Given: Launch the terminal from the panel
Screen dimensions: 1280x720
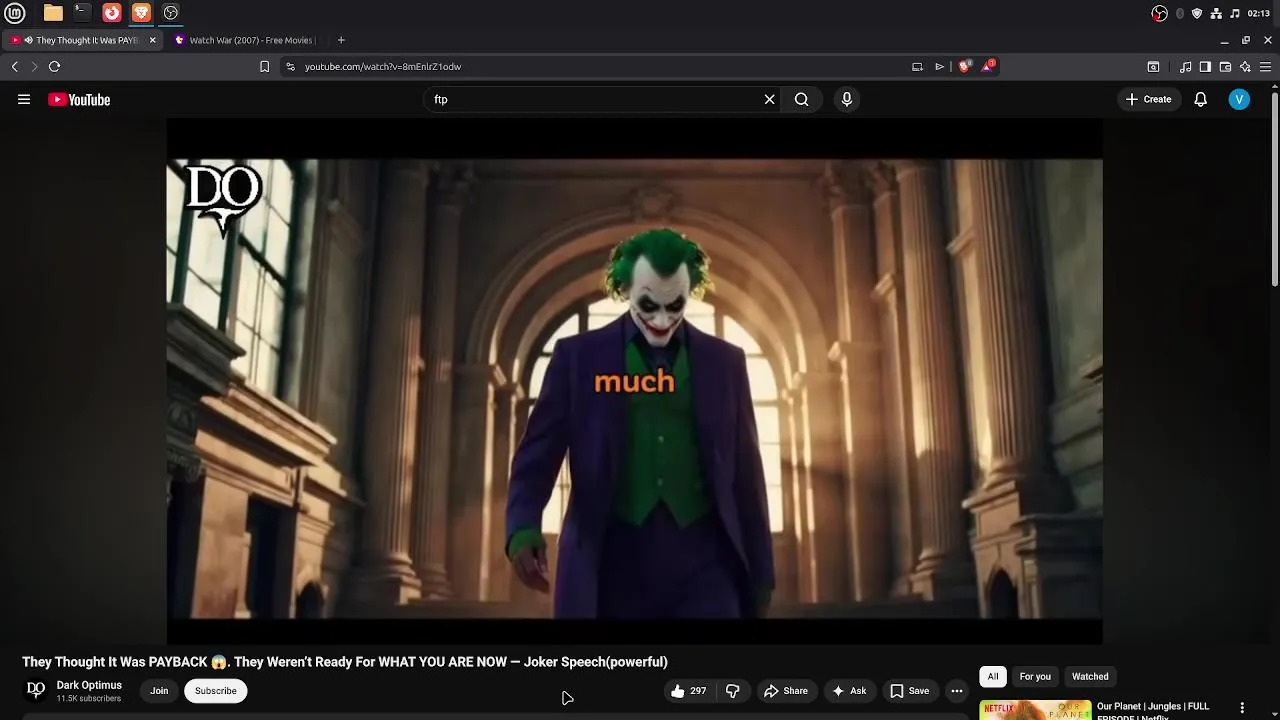Looking at the screenshot, I should pyautogui.click(x=82, y=13).
